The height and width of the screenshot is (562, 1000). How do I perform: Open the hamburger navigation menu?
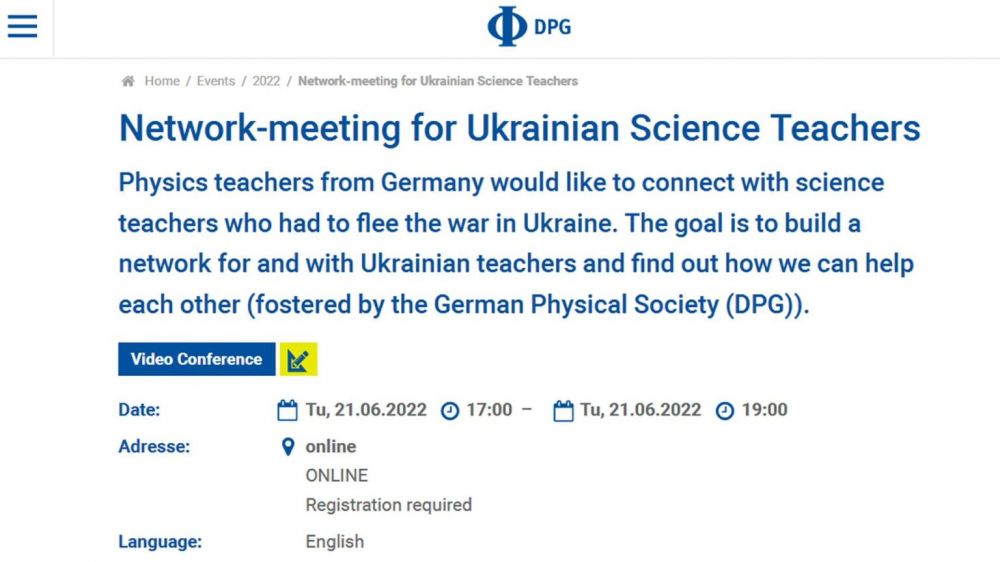[x=22, y=26]
